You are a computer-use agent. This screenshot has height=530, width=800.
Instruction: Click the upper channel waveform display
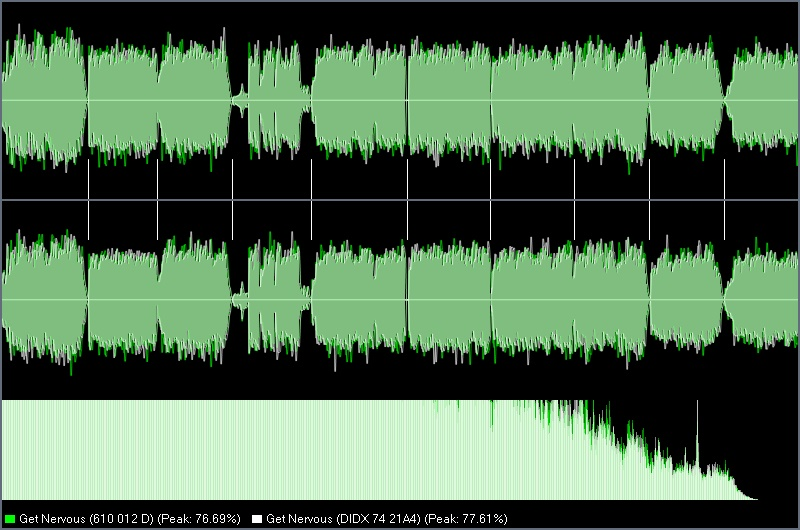coord(400,100)
